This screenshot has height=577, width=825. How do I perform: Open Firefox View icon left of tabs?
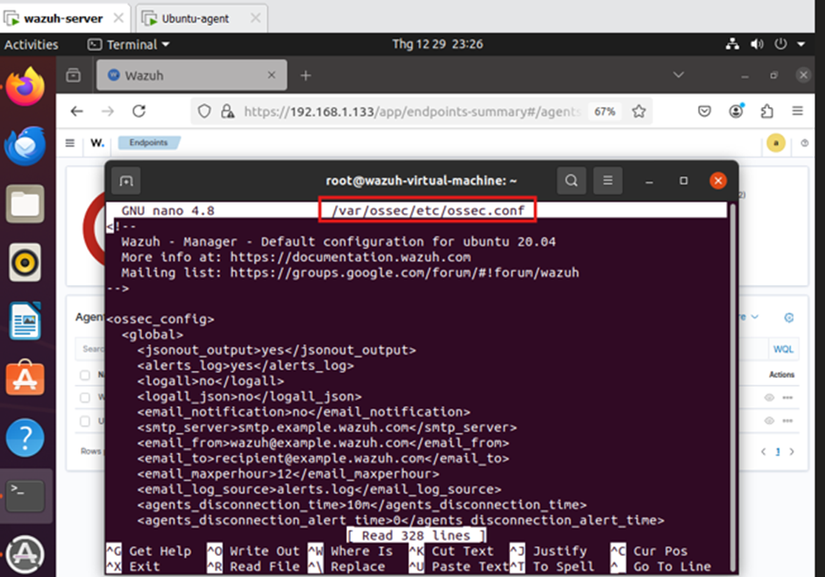click(74, 75)
